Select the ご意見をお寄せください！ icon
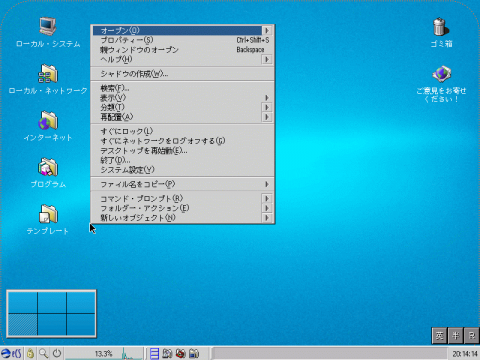This screenshot has width=480, height=360. (x=441, y=74)
